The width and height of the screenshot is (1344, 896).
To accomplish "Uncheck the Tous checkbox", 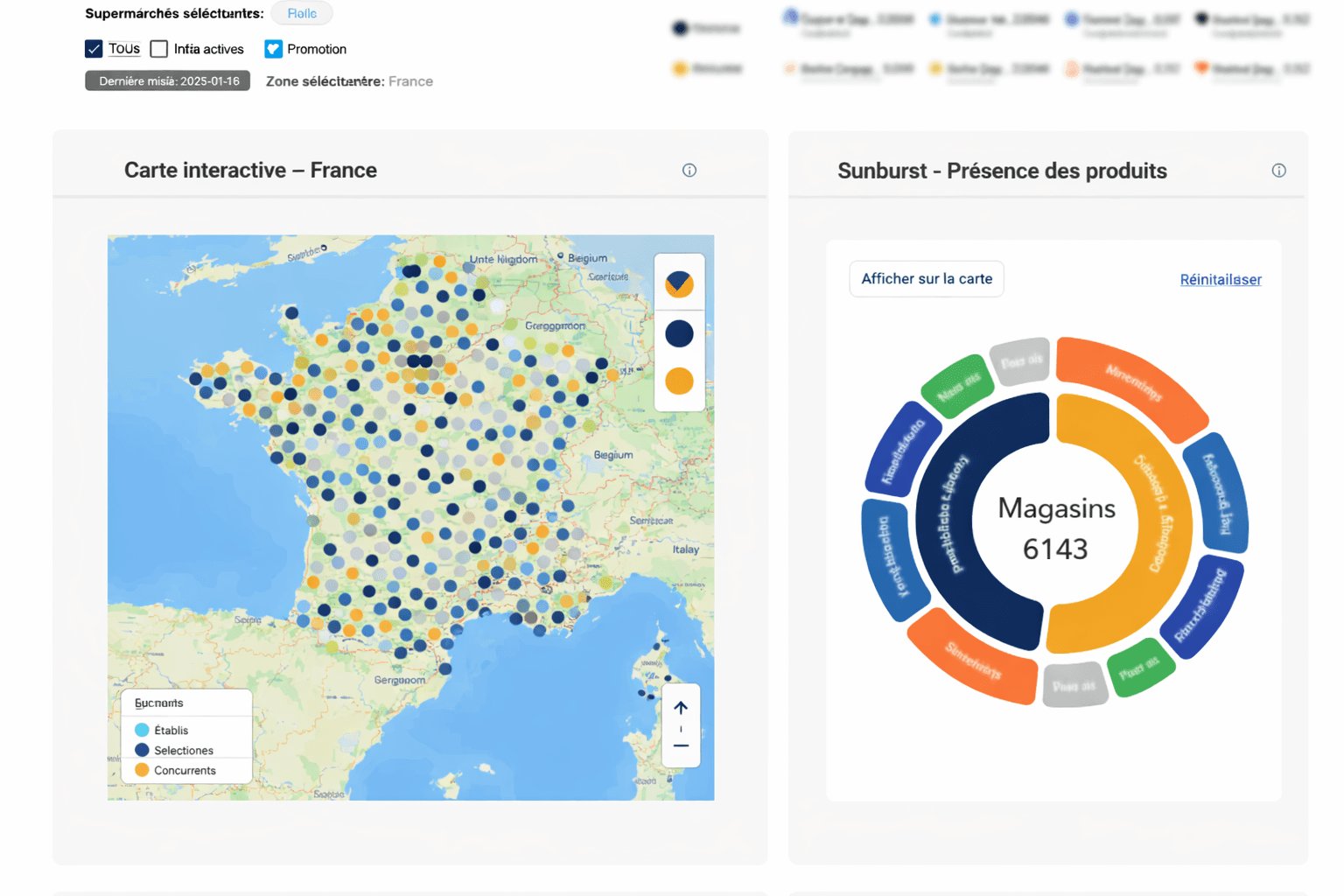I will 94,48.
